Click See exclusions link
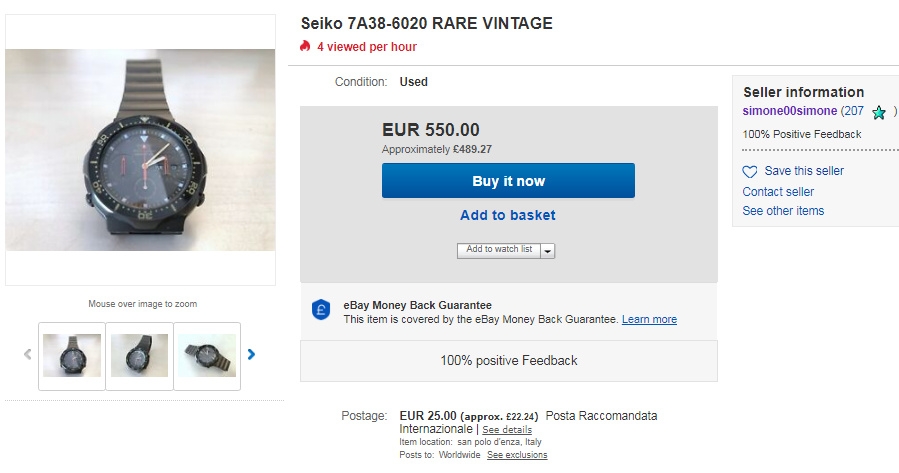Screen dimensions: 899x473 (517, 455)
